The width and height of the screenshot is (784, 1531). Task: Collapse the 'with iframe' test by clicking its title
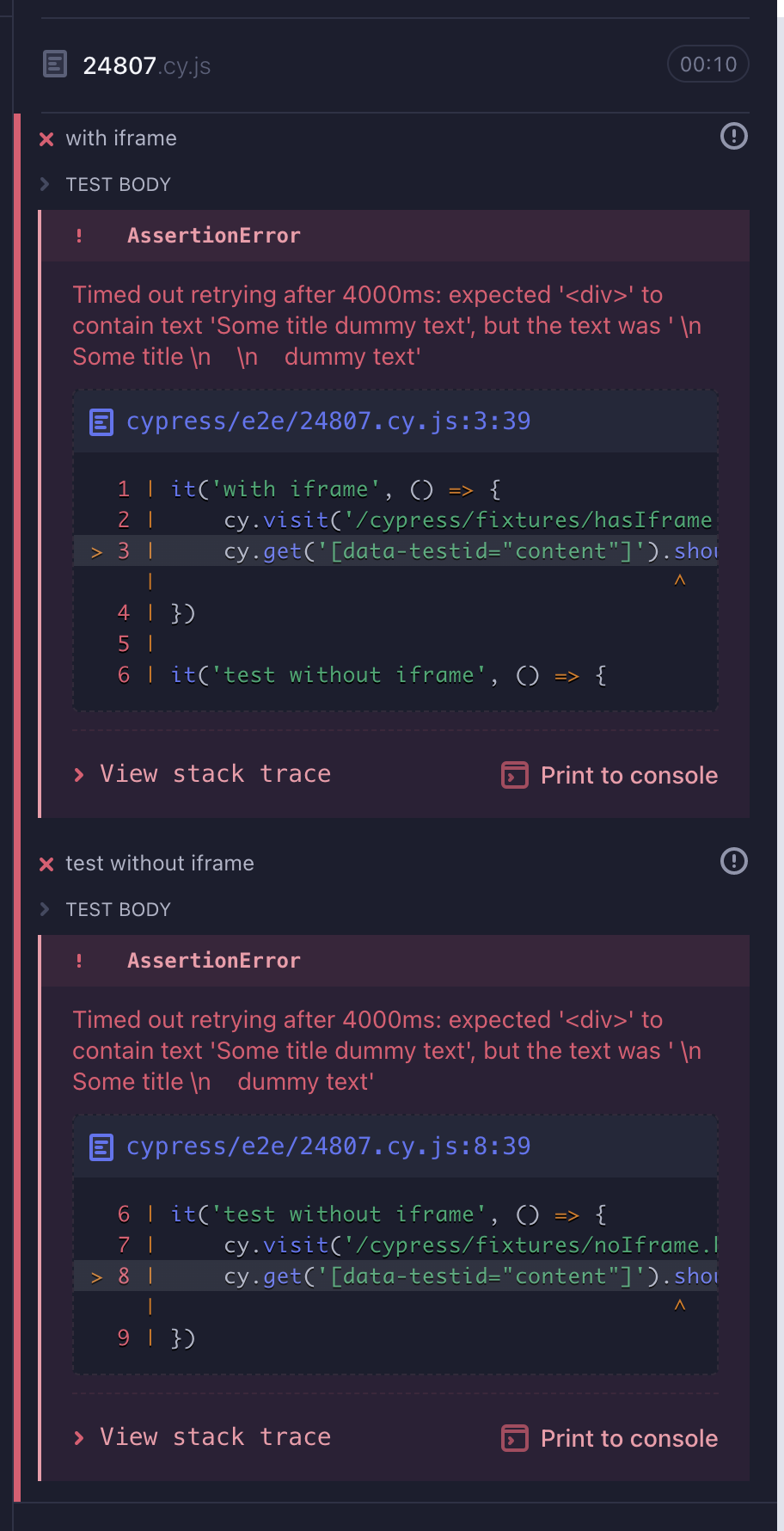[120, 138]
